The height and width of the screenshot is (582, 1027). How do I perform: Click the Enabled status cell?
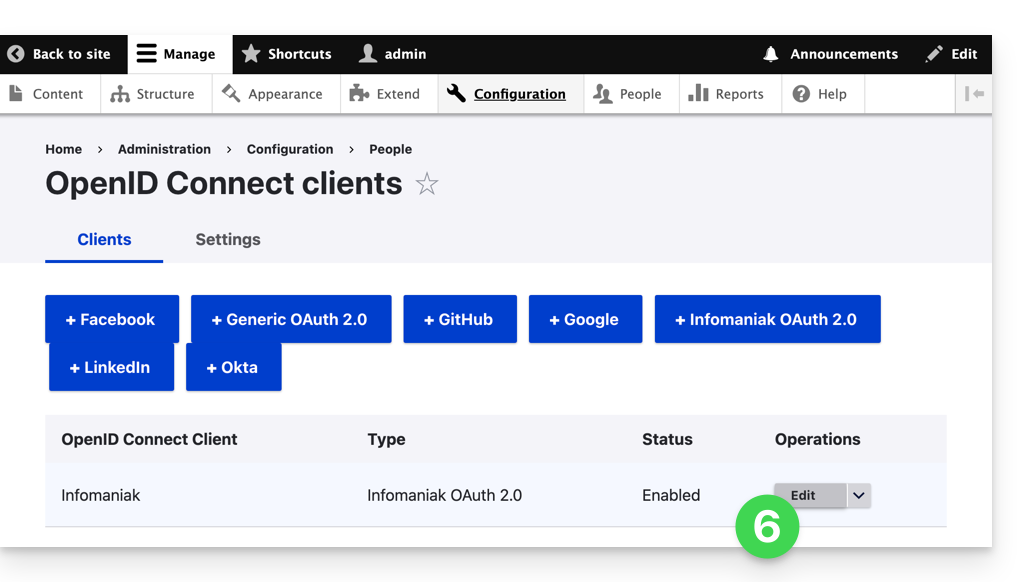pyautogui.click(x=671, y=496)
